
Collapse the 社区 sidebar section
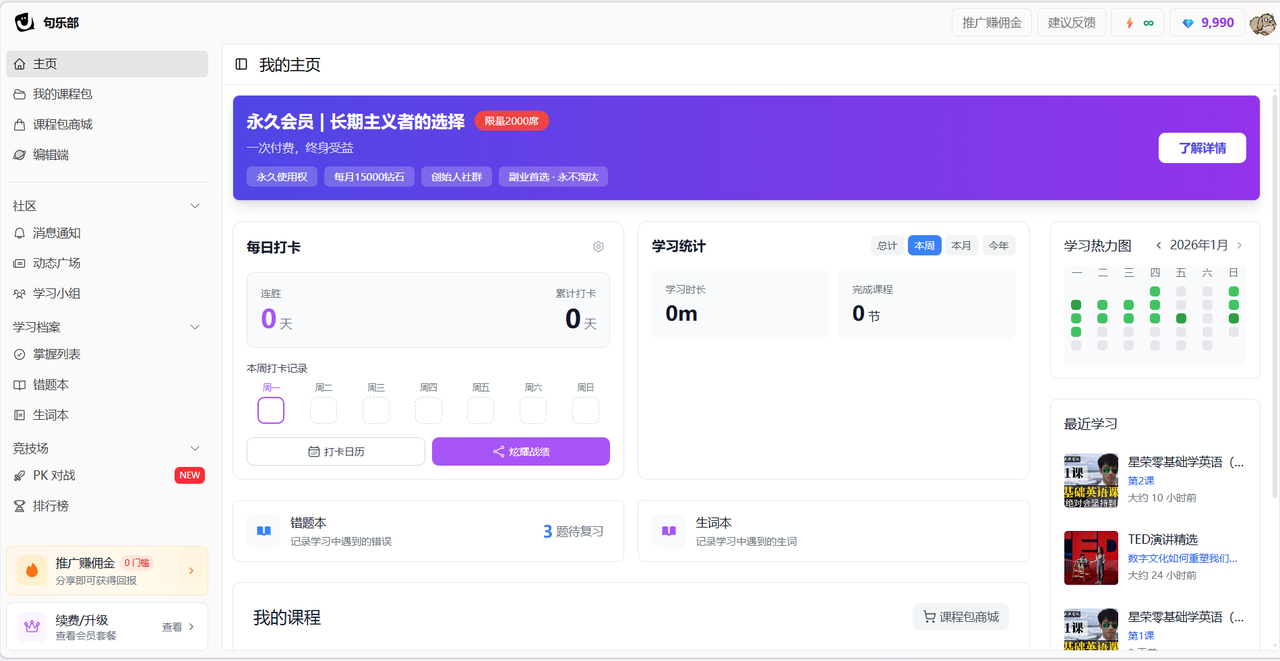click(x=195, y=206)
